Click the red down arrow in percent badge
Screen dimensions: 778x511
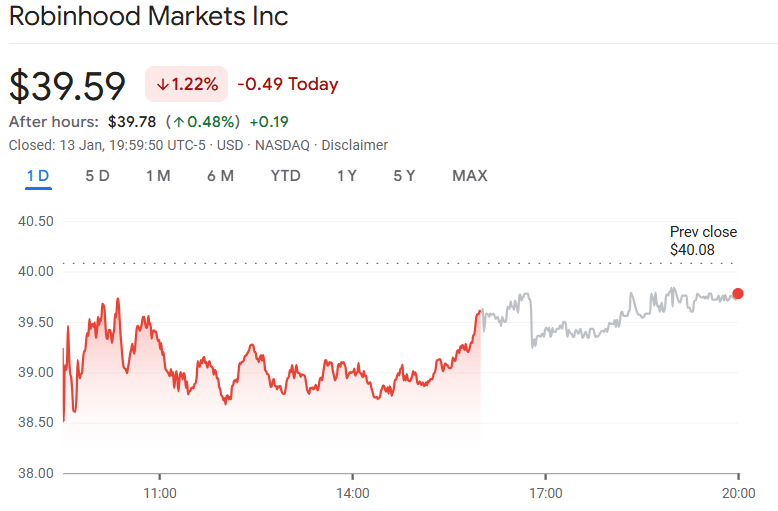tap(163, 85)
